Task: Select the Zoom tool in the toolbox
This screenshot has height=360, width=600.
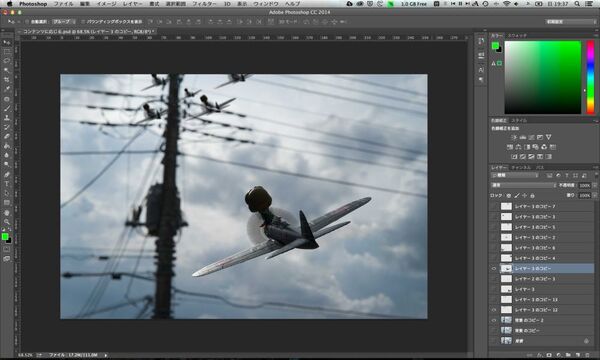Action: [7, 222]
